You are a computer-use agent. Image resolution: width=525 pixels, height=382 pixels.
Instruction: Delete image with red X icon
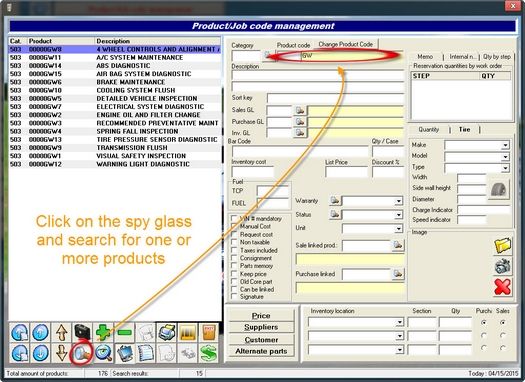503,287
